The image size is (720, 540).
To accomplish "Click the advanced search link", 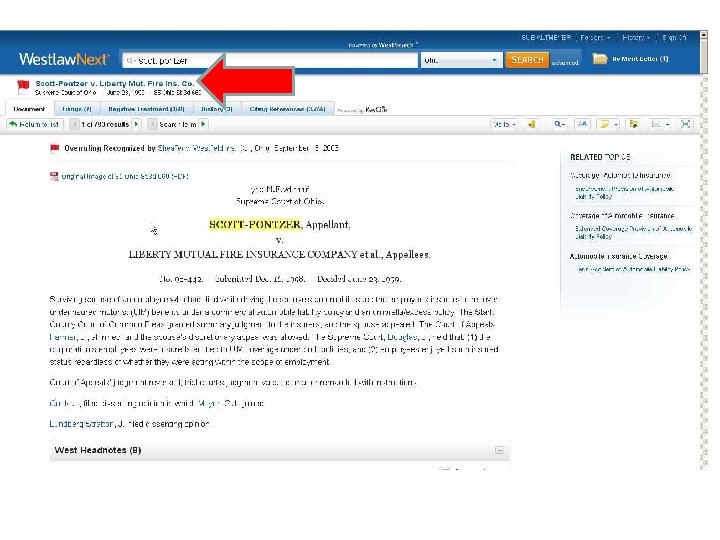I will coord(565,63).
